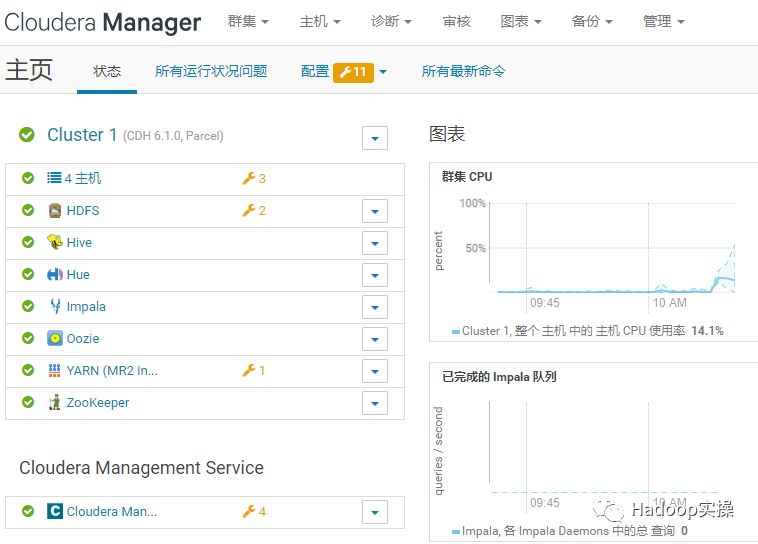Open the Oozie actions dropdown
The height and width of the screenshot is (544, 758).
click(x=375, y=339)
